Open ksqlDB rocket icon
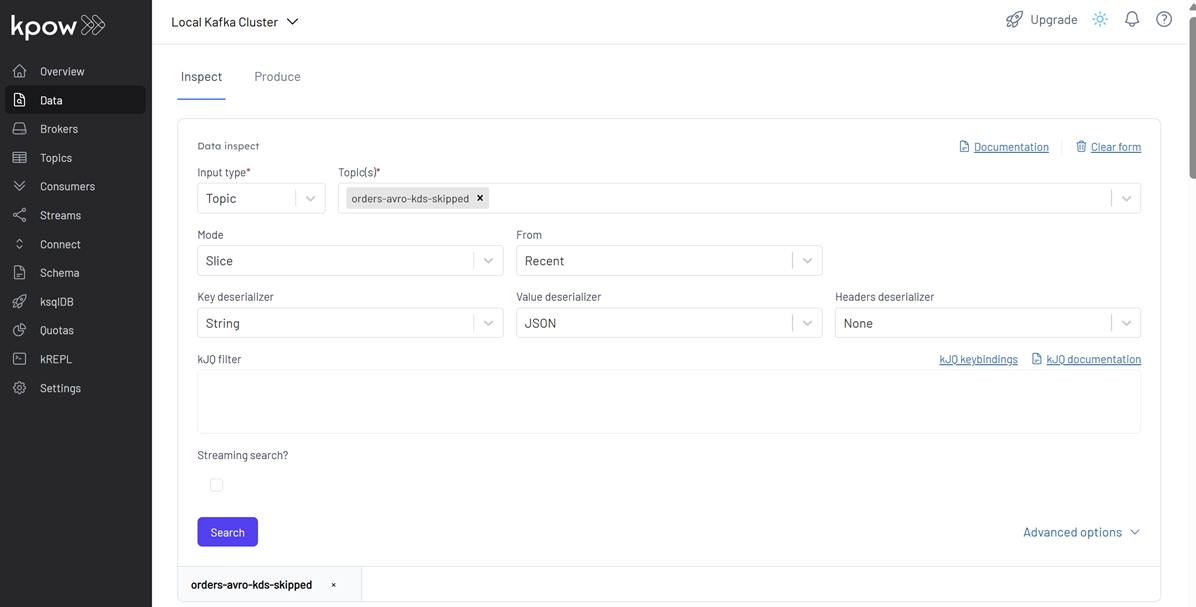Screen dimensions: 1196x607 (x=20, y=301)
